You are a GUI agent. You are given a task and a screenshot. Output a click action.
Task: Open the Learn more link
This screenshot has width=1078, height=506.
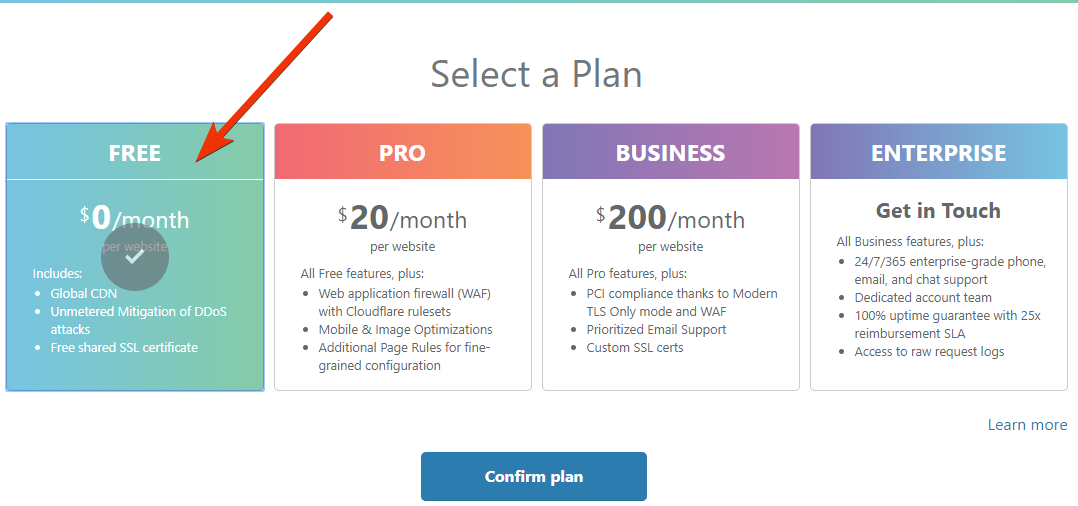click(1027, 425)
